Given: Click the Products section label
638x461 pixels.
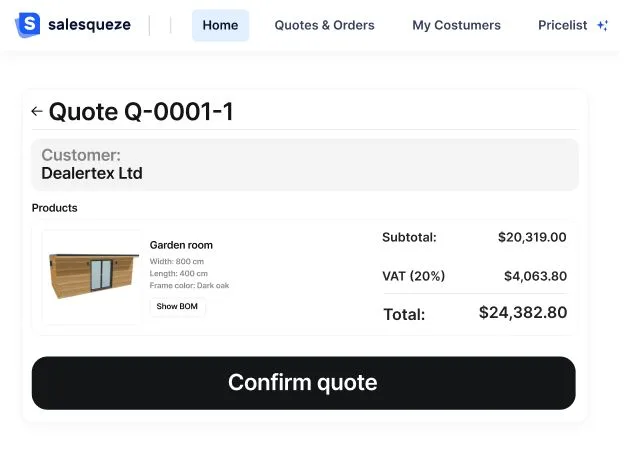Looking at the screenshot, I should (54, 208).
